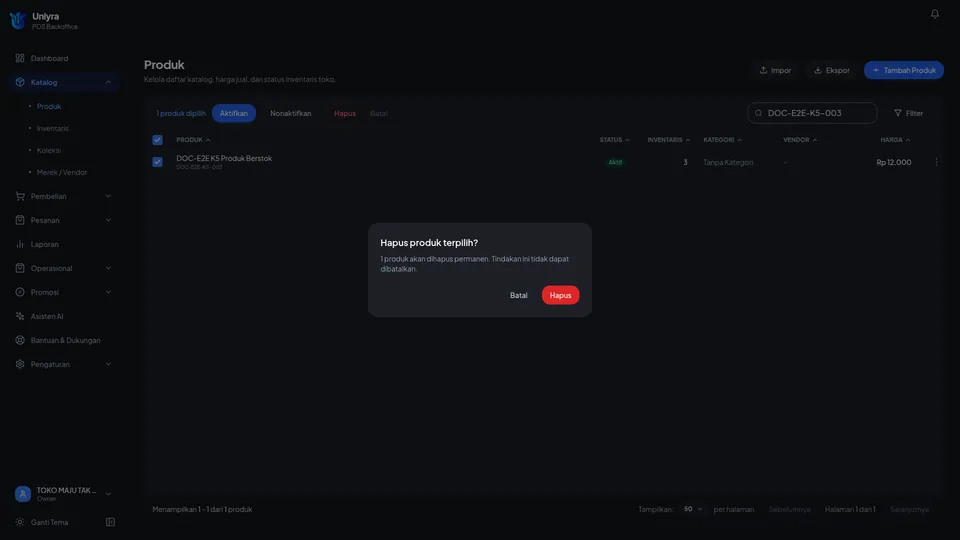Click the Bantuan & Dukungan icon

coord(20,340)
